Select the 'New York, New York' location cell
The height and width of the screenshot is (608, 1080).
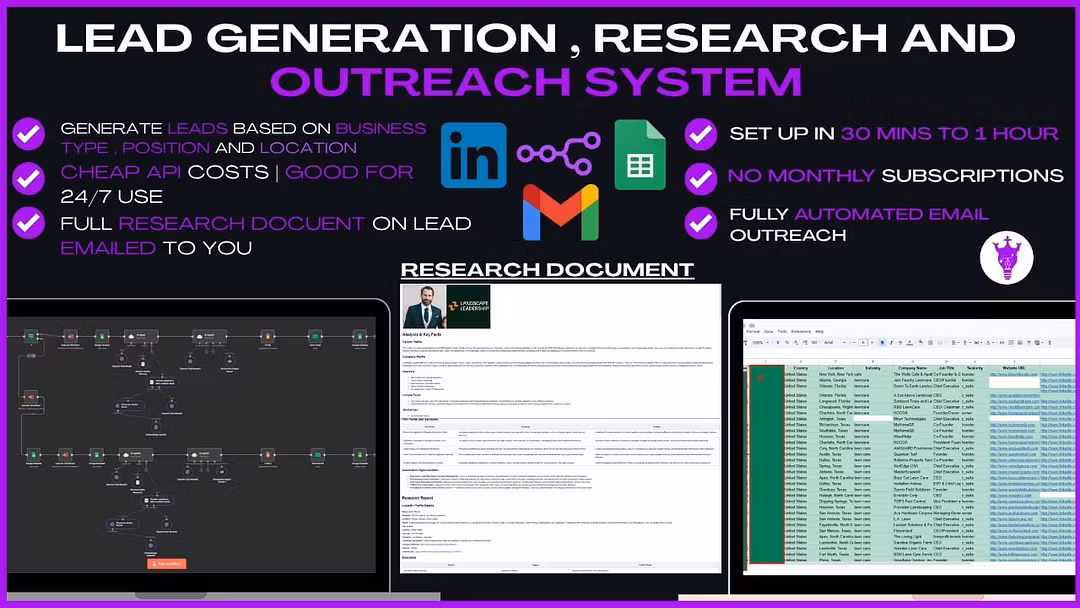835,375
